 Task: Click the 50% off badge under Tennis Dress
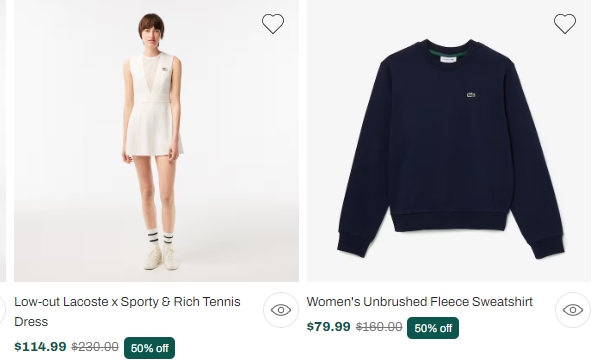coord(150,348)
